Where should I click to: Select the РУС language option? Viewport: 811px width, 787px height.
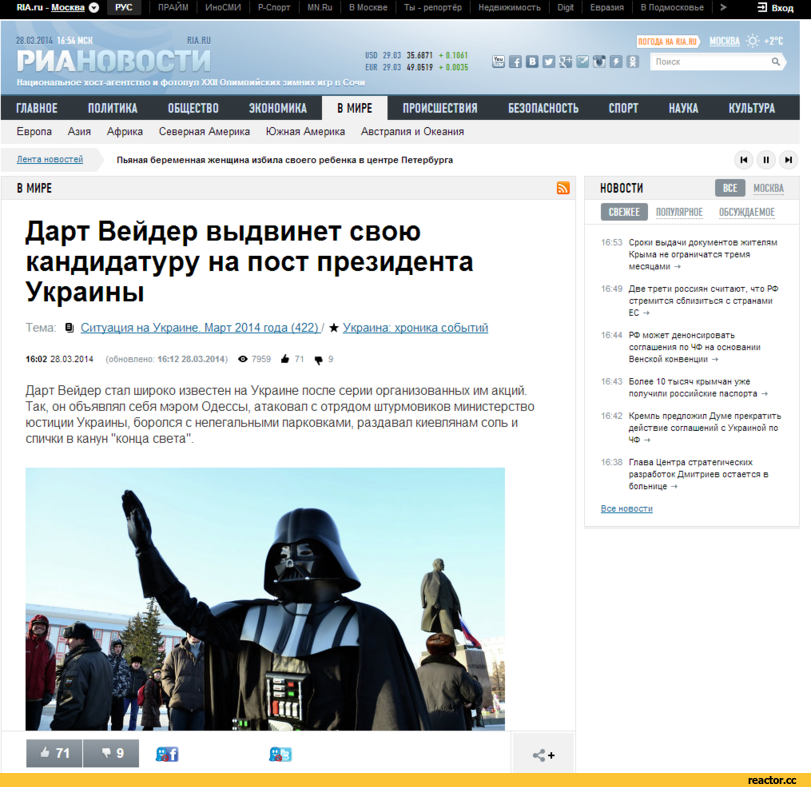[x=124, y=8]
